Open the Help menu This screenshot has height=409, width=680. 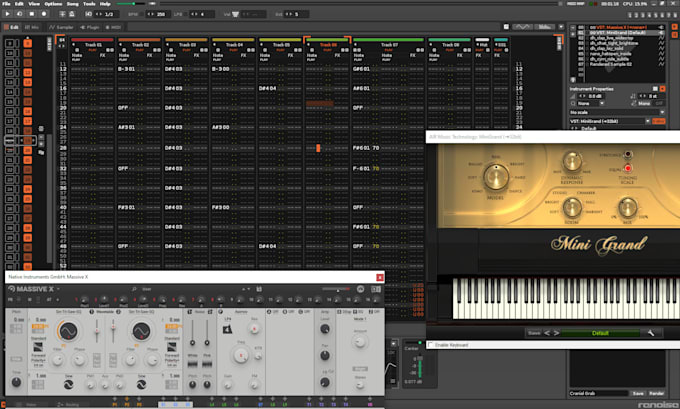[105, 3]
